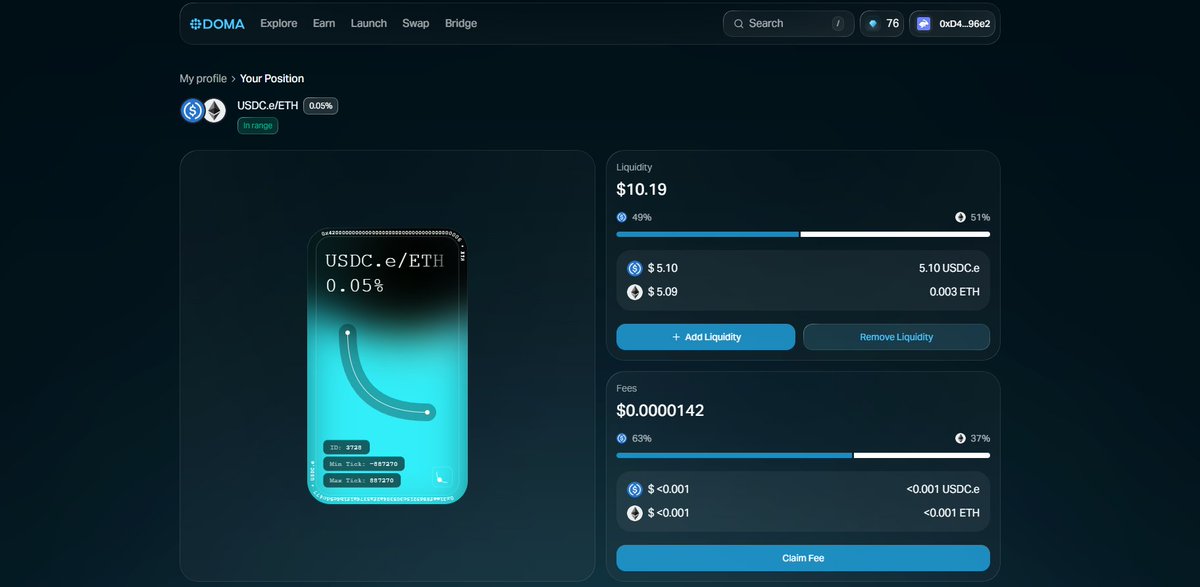Click the 0.003 ETH amount
Image resolution: width=1200 pixels, height=587 pixels.
click(955, 292)
